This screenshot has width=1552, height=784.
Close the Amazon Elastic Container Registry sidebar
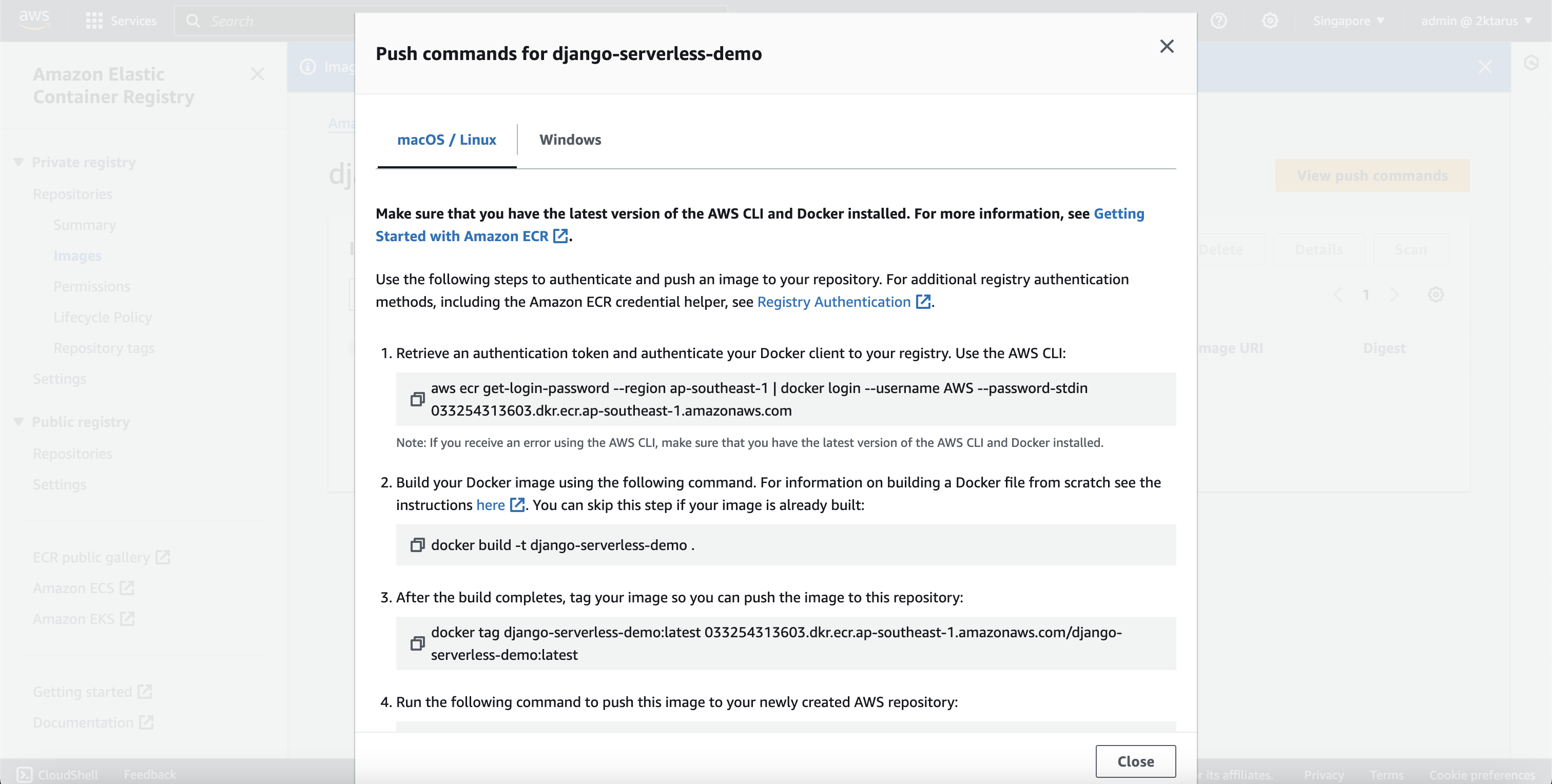[x=257, y=74]
